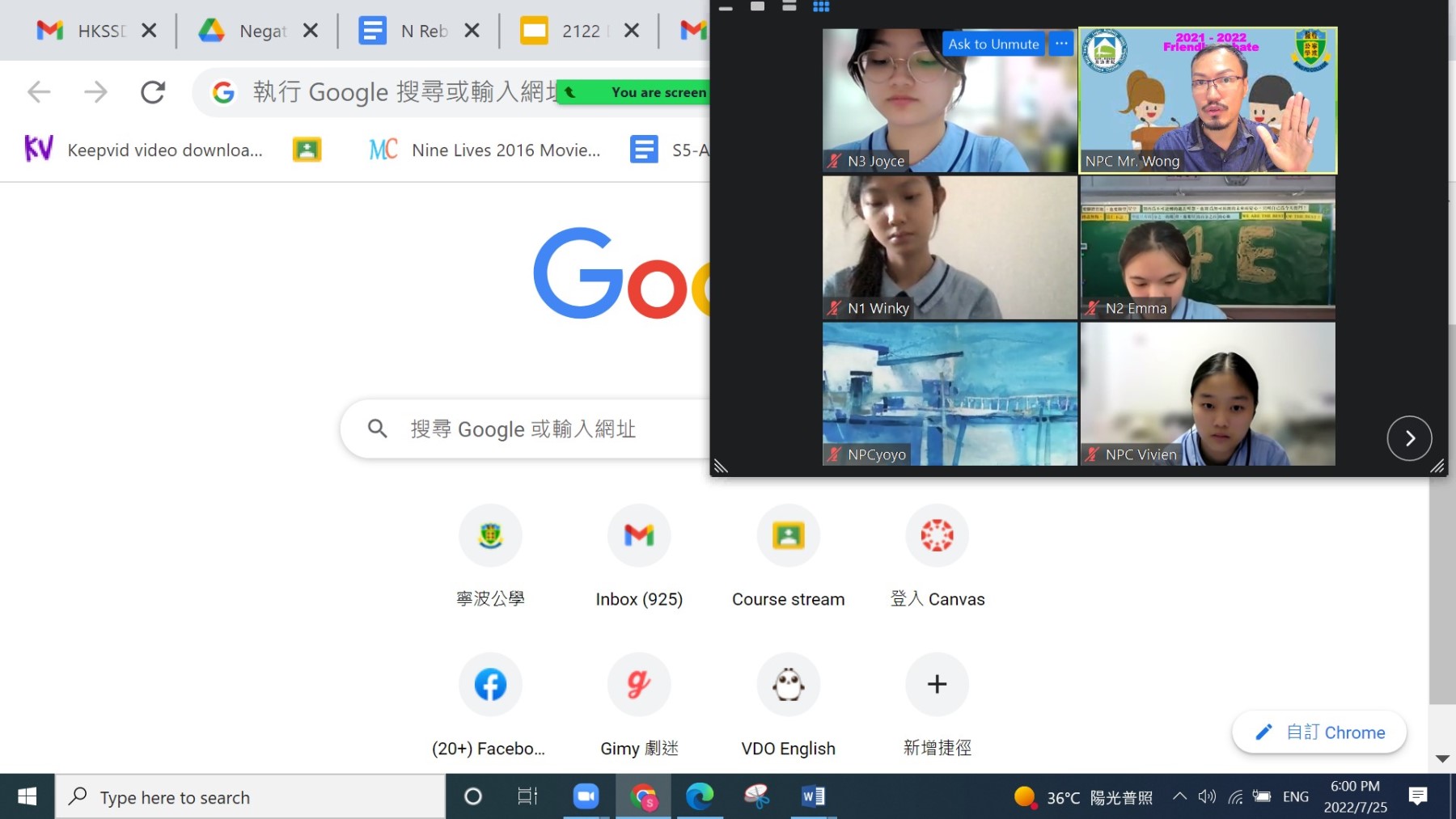Select N1 Winky video thumbnail

[x=950, y=247]
